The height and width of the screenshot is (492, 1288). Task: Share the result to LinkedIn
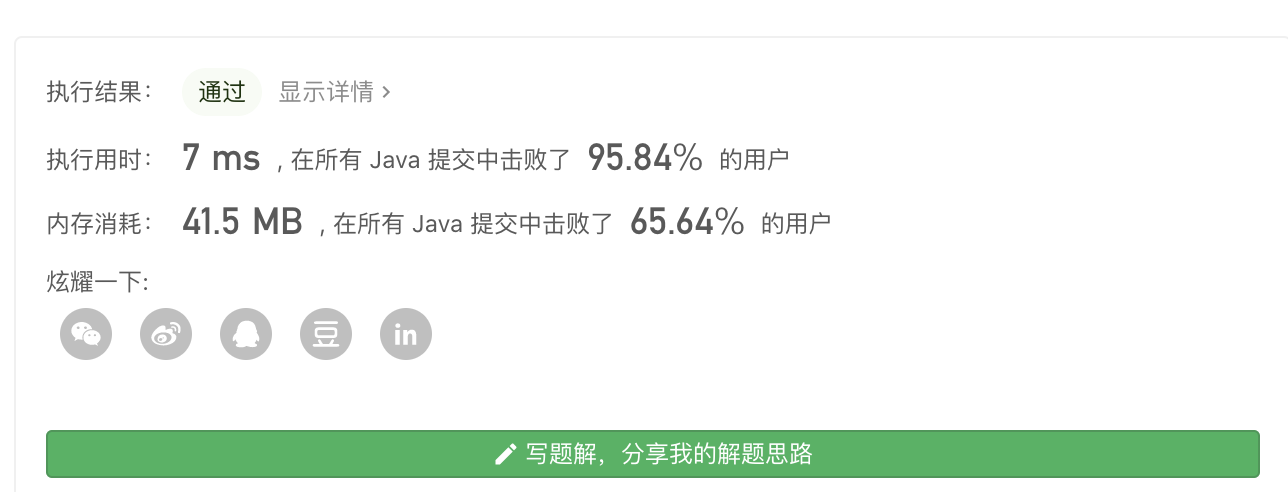pyautogui.click(x=406, y=334)
